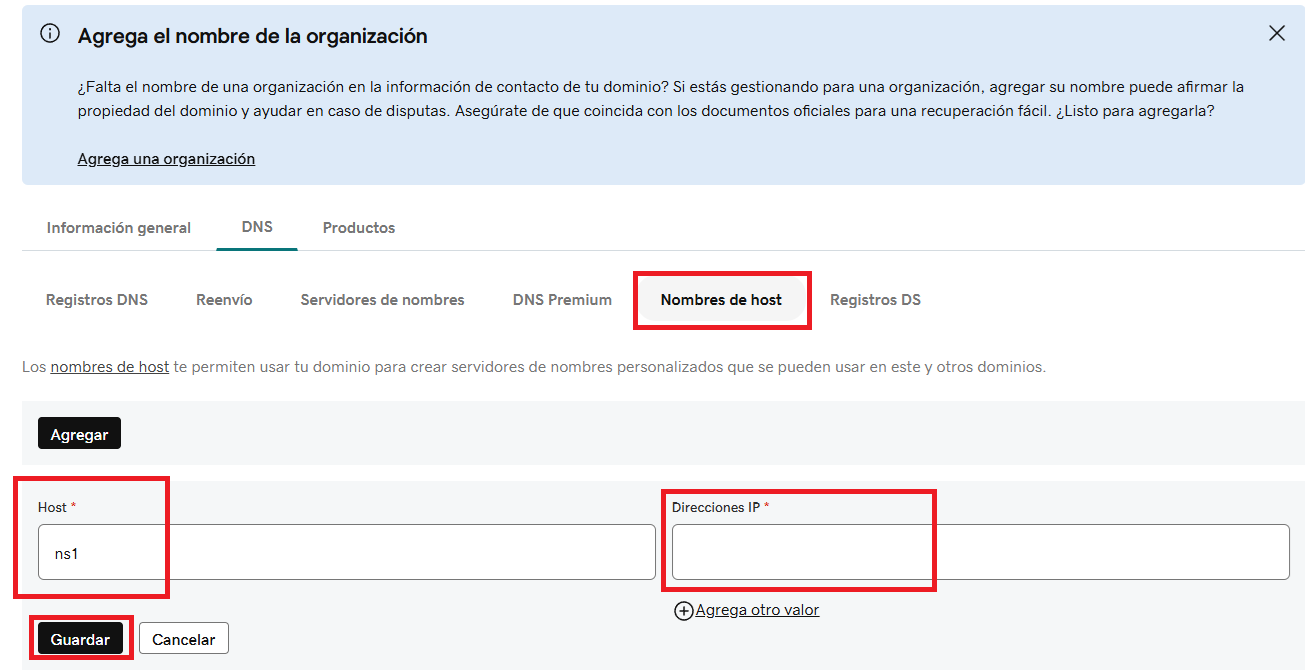Open the Reenvío sub-tab
Viewport: 1305px width, 671px height.
224,300
